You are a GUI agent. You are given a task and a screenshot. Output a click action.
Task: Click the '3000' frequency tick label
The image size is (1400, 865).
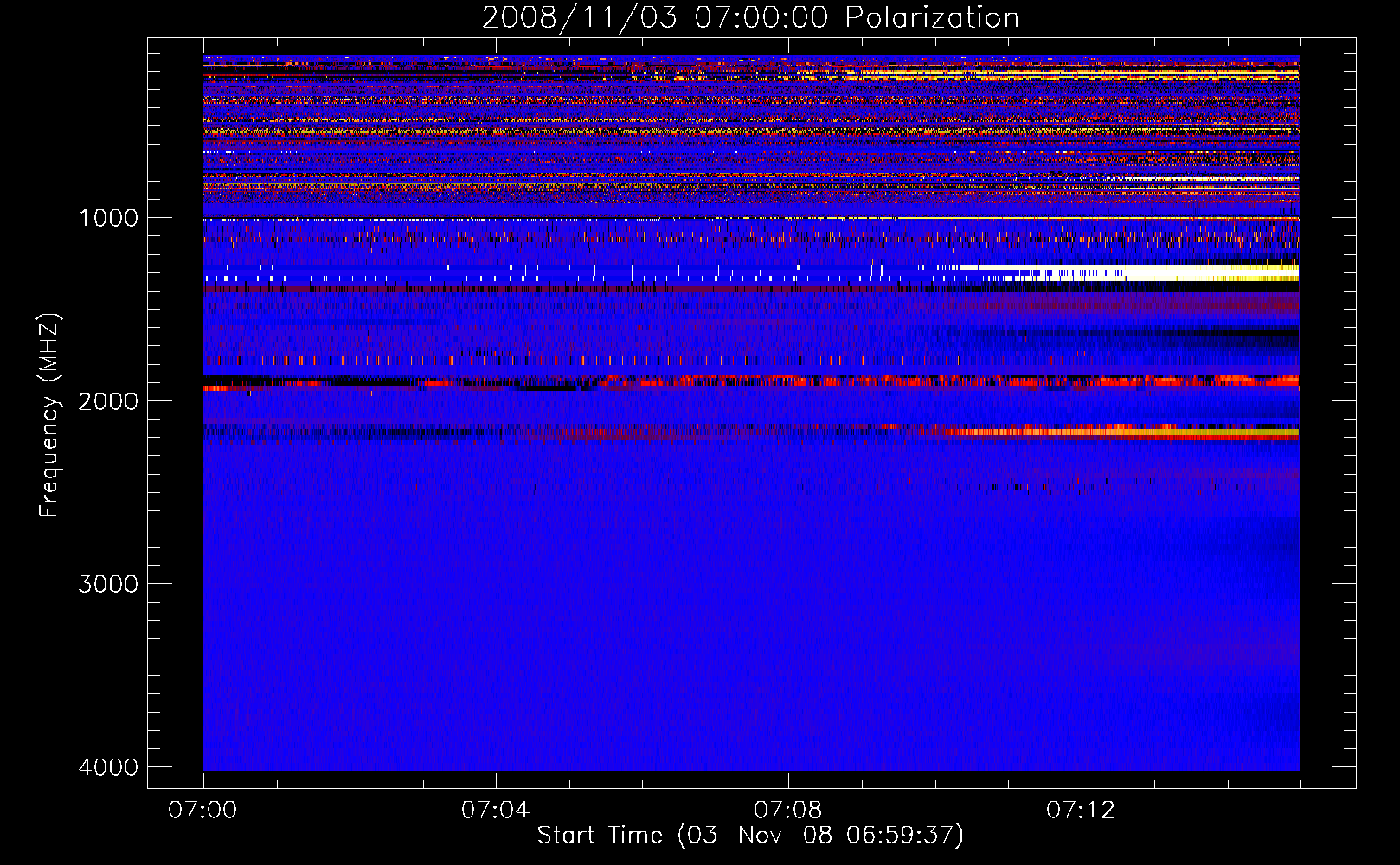click(108, 584)
